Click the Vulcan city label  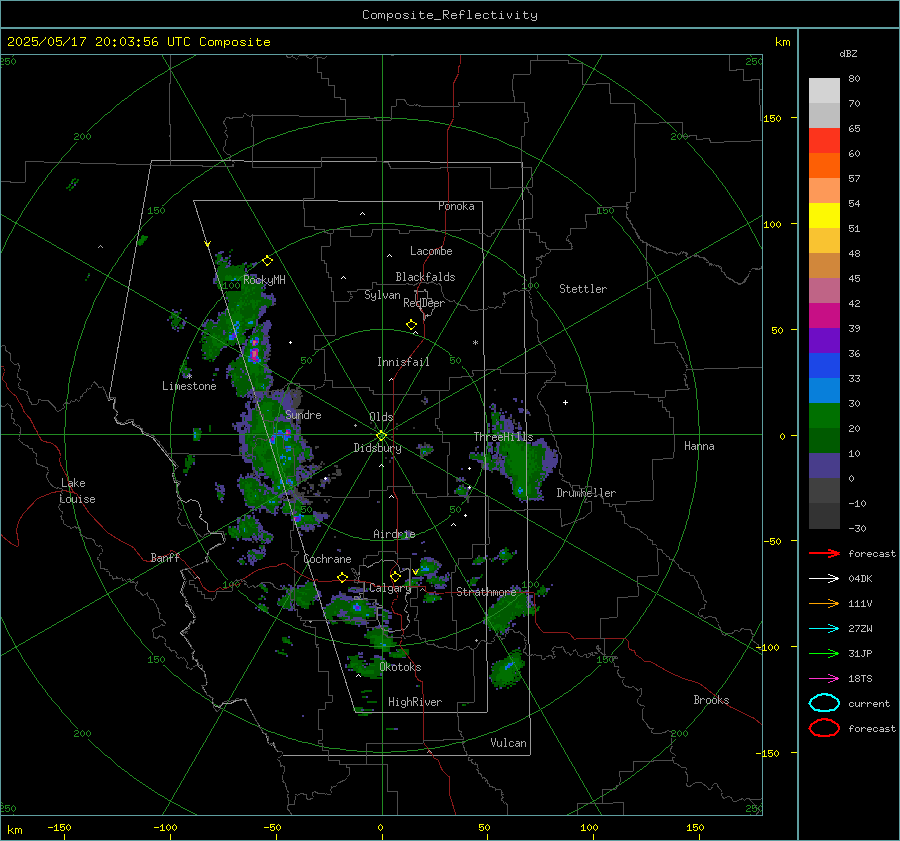pos(508,743)
